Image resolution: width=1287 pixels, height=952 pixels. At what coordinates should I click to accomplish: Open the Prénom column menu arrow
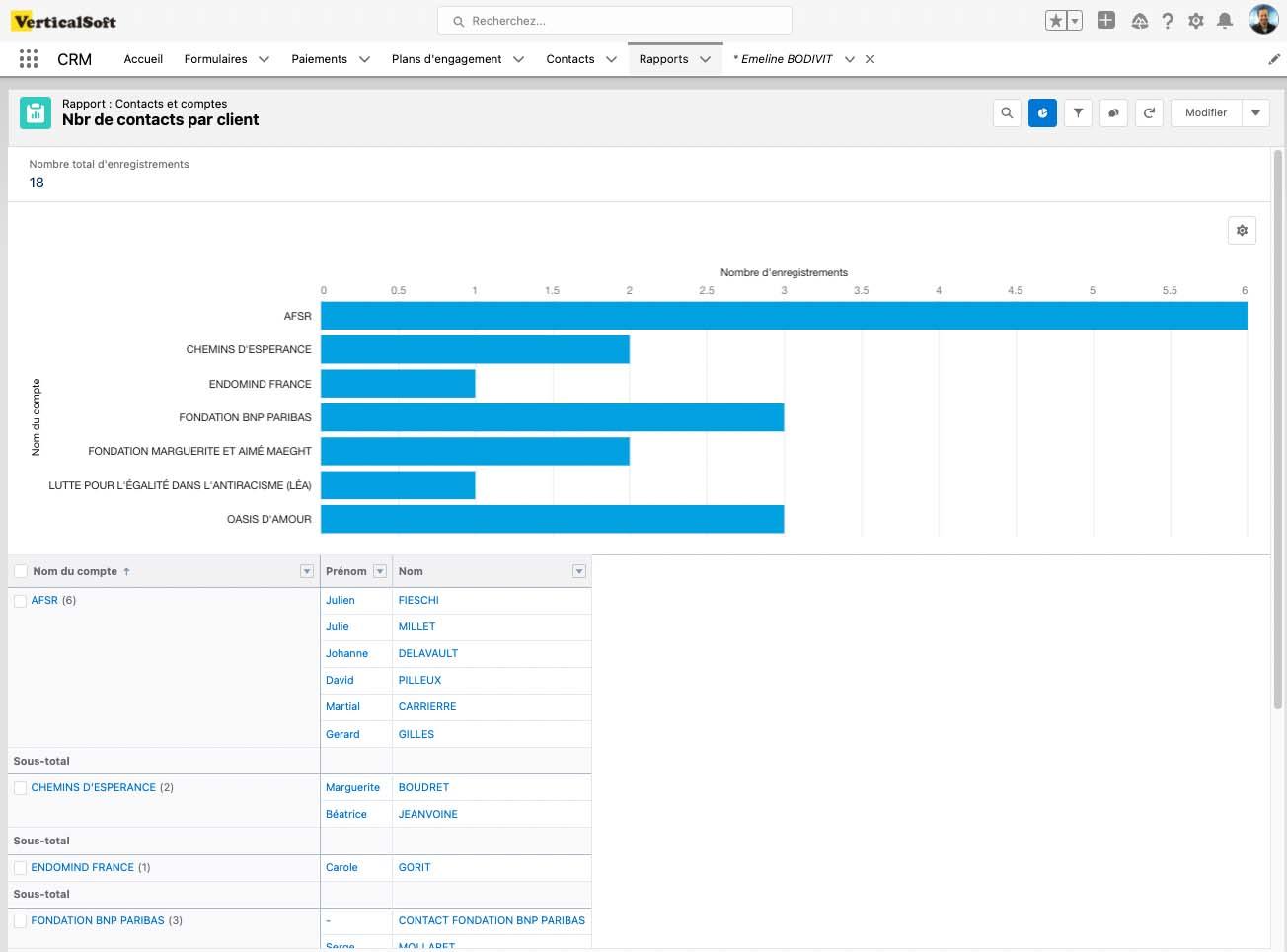pos(380,572)
